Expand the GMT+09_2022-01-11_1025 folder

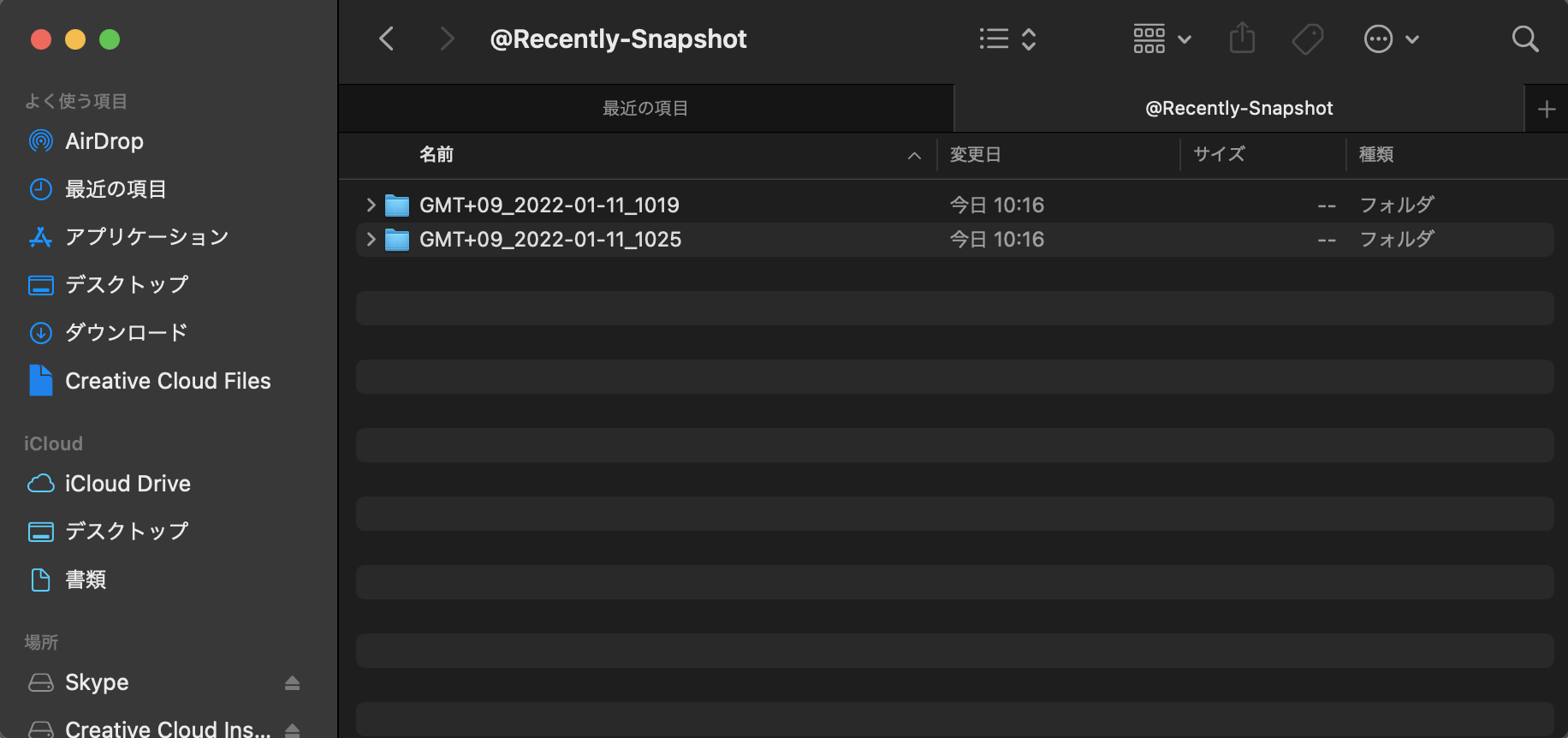pyautogui.click(x=371, y=239)
